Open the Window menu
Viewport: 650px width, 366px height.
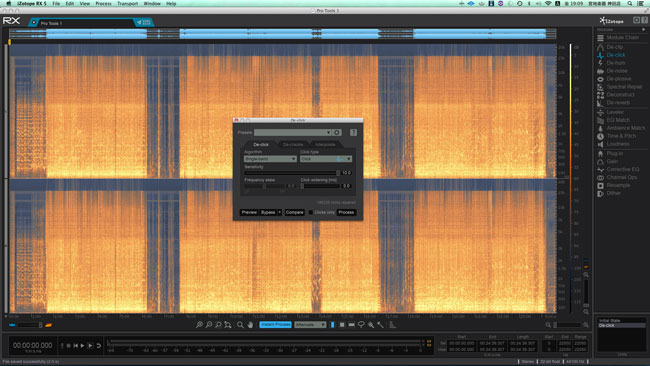click(x=152, y=3)
